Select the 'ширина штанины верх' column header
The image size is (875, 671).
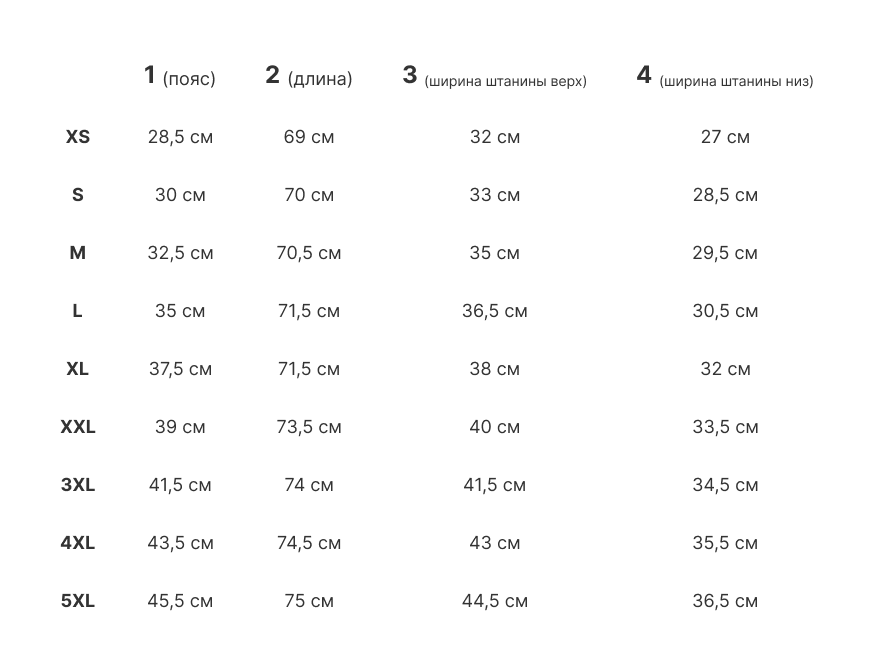click(495, 78)
